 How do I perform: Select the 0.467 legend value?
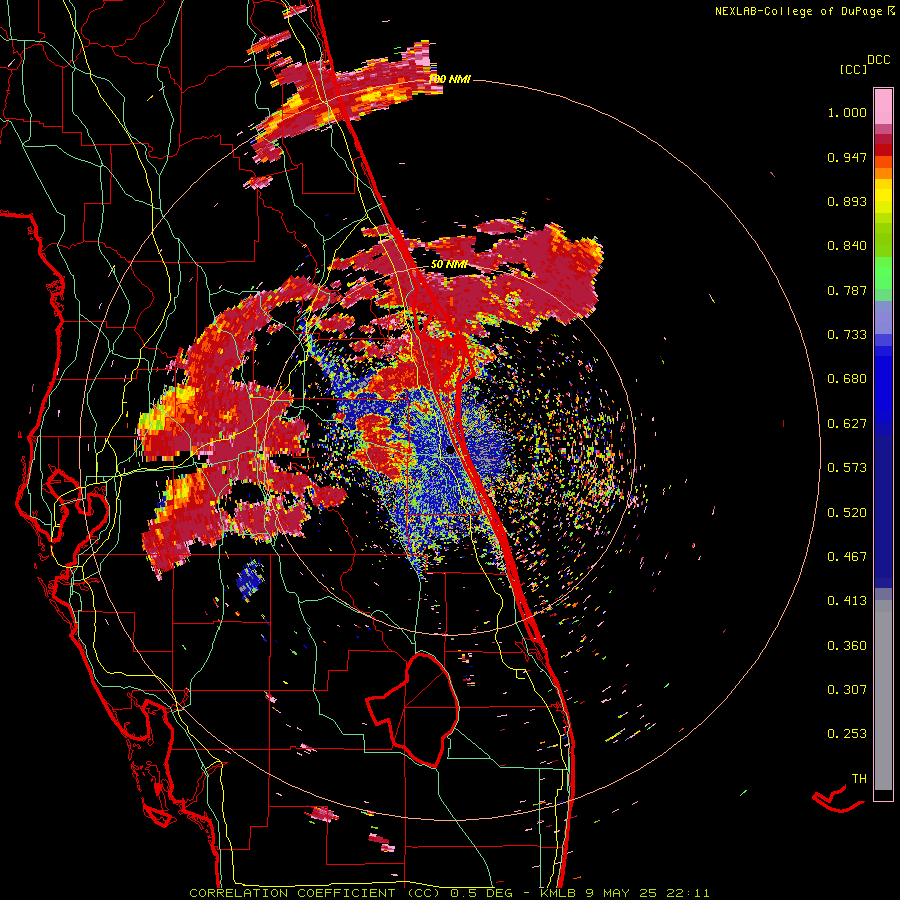click(847, 557)
